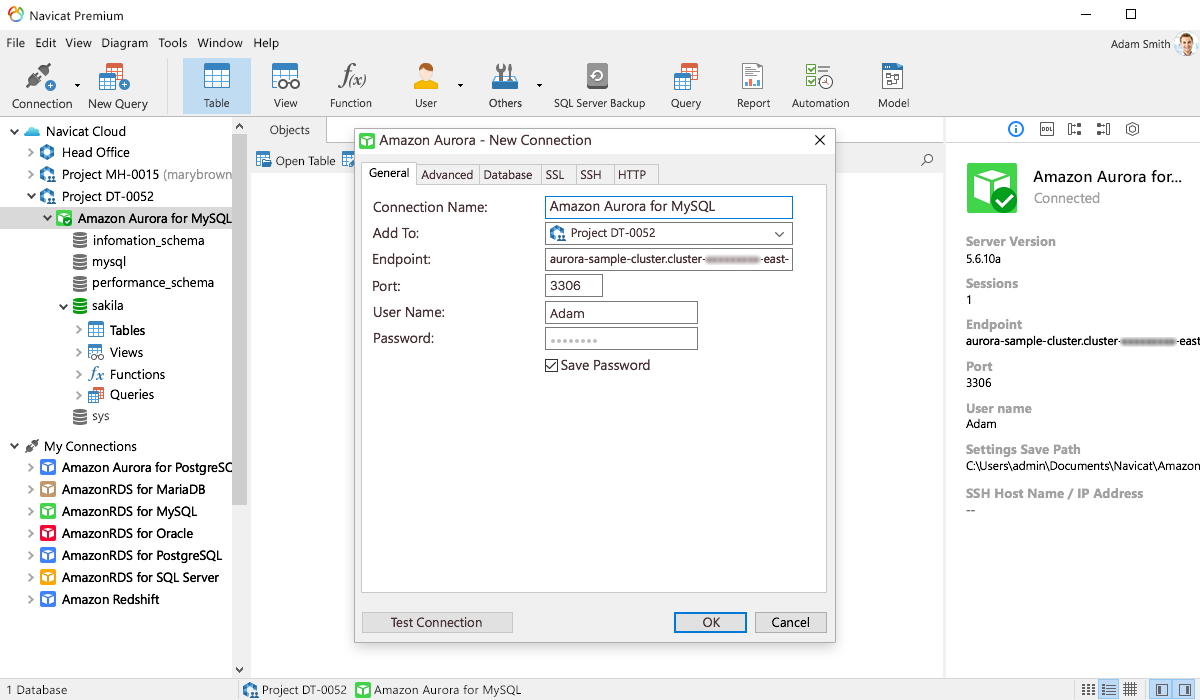
Task: Open the Add To project dropdown
Action: 669,233
